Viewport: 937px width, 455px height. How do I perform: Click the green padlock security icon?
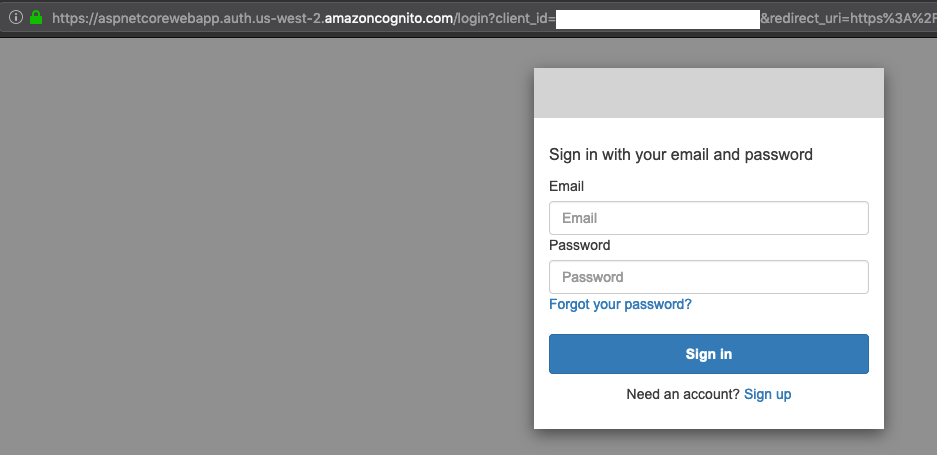point(36,17)
